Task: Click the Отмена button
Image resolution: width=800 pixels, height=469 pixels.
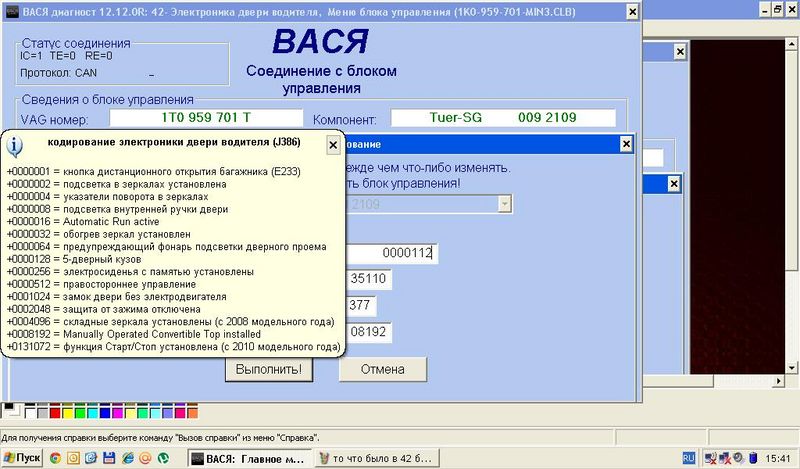Action: click(x=383, y=369)
